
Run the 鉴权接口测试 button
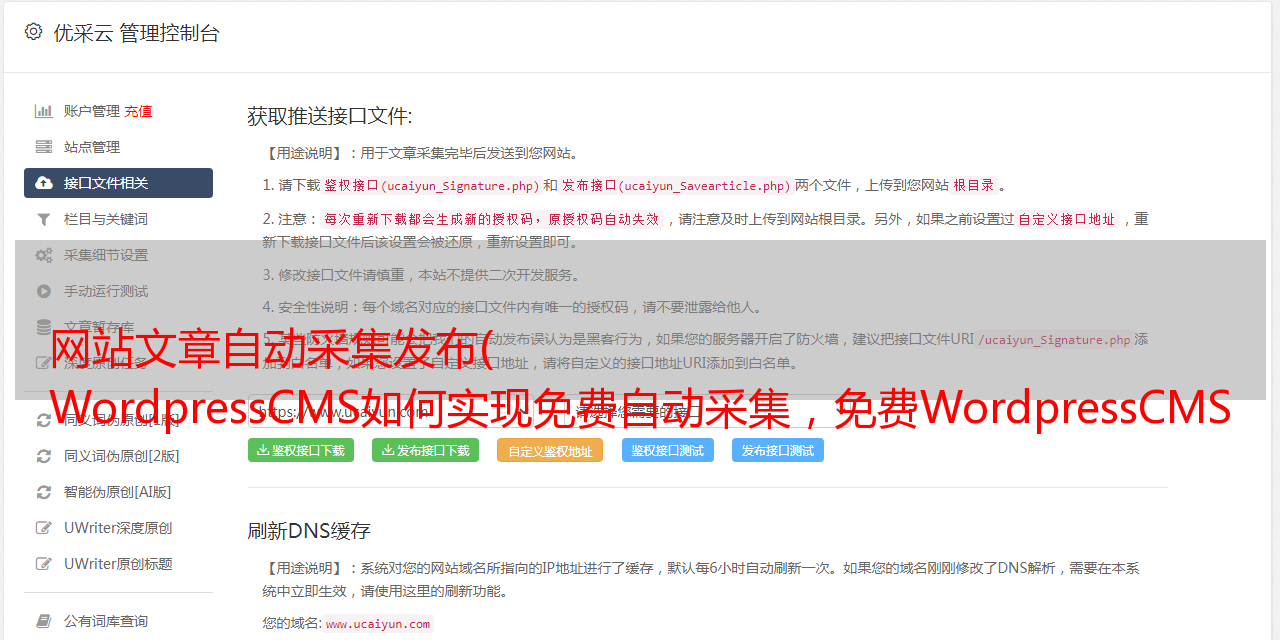tap(668, 450)
